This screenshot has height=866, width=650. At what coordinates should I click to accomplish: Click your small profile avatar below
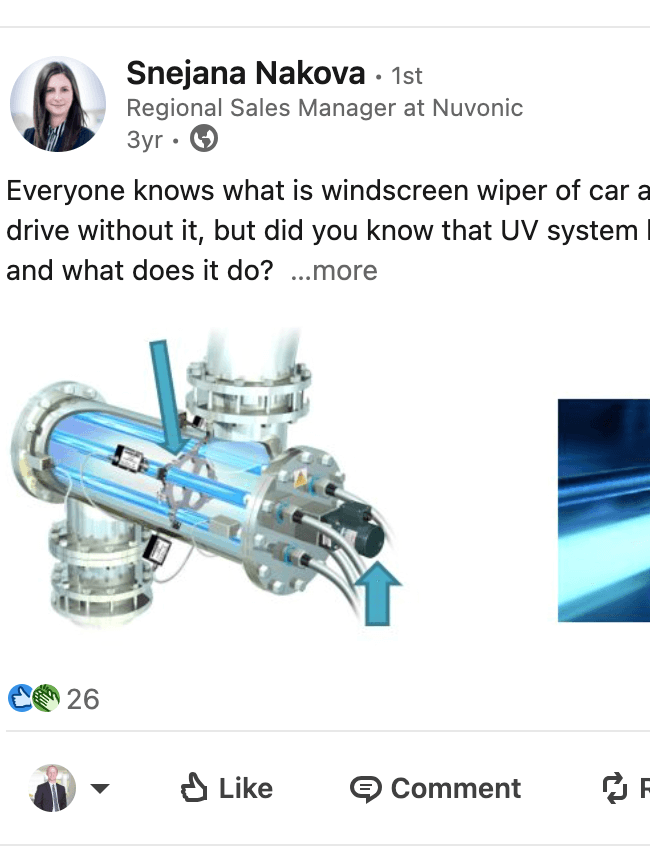(x=52, y=788)
